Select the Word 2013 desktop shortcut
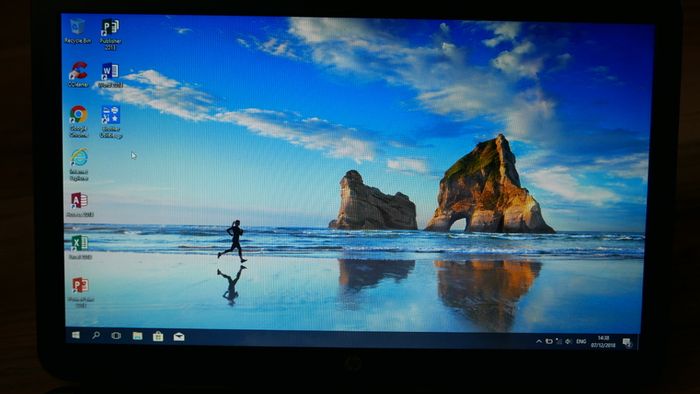This screenshot has height=394, width=700. coord(110,75)
